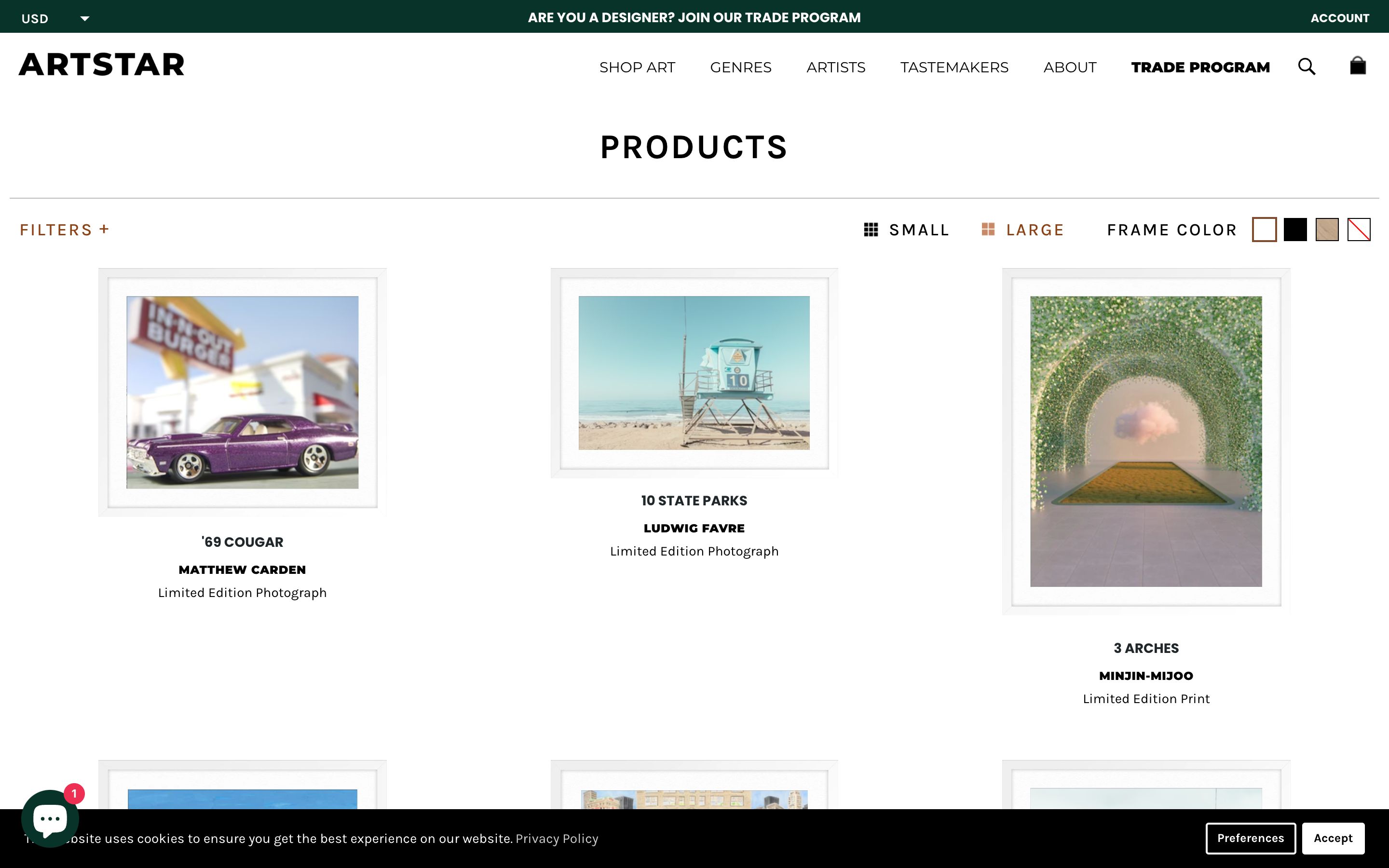Open the GENRES menu

pyautogui.click(x=740, y=67)
